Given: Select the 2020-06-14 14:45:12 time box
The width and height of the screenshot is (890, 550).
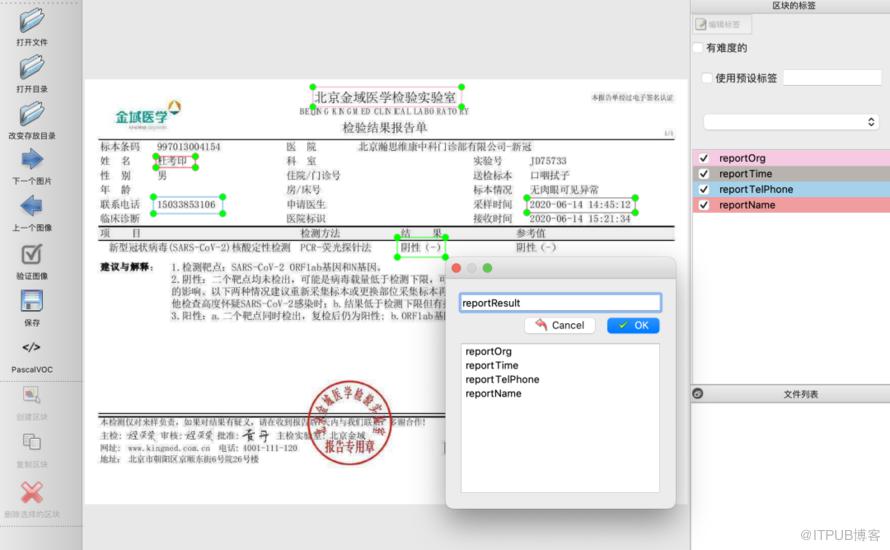Looking at the screenshot, I should click(x=580, y=205).
